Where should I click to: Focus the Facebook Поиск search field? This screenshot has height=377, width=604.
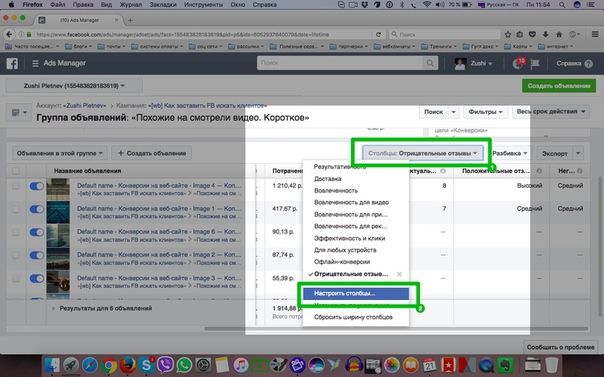pos(340,63)
